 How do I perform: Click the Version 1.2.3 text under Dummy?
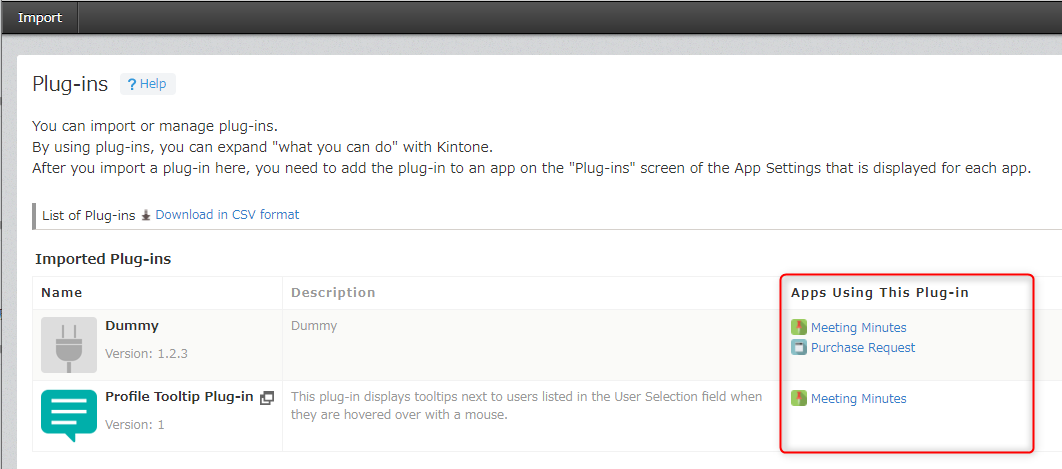click(x=146, y=354)
